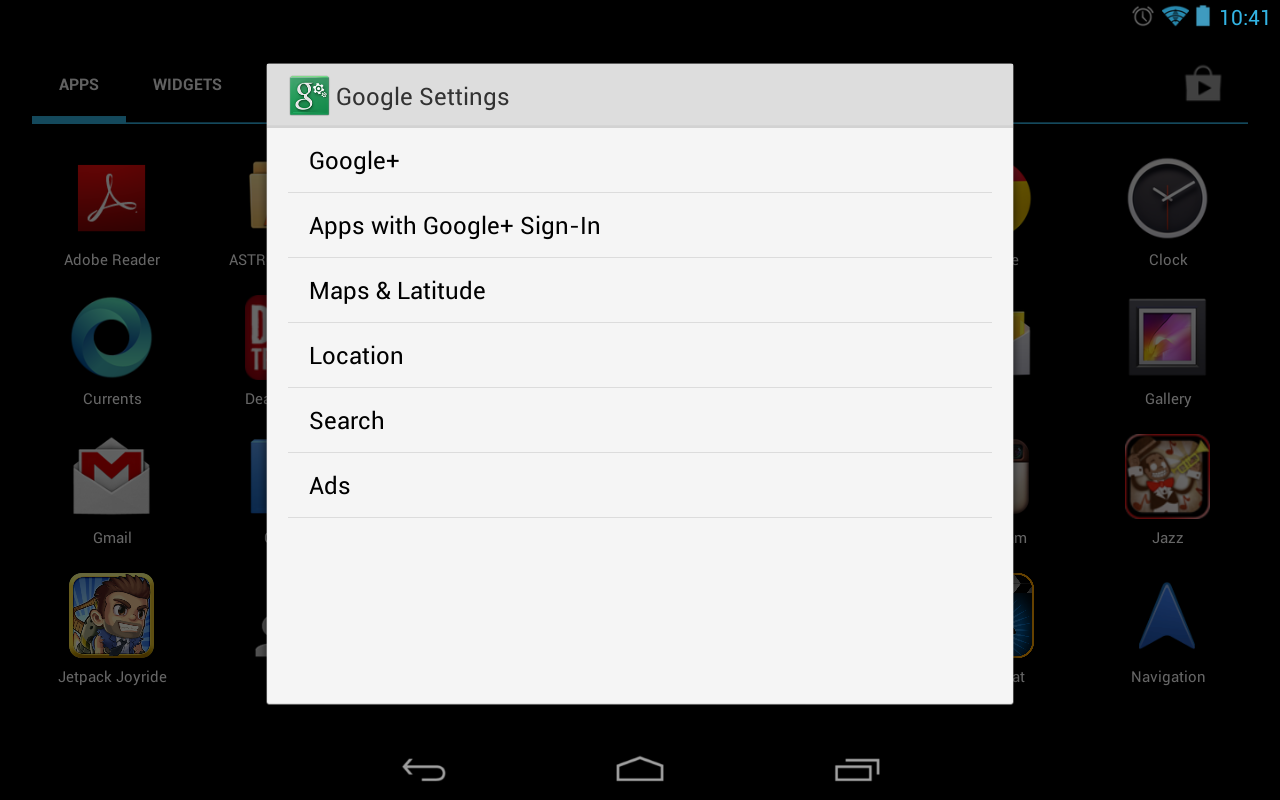Tap the Google Settings header icon
Image resolution: width=1280 pixels, height=800 pixels.
(x=309, y=96)
